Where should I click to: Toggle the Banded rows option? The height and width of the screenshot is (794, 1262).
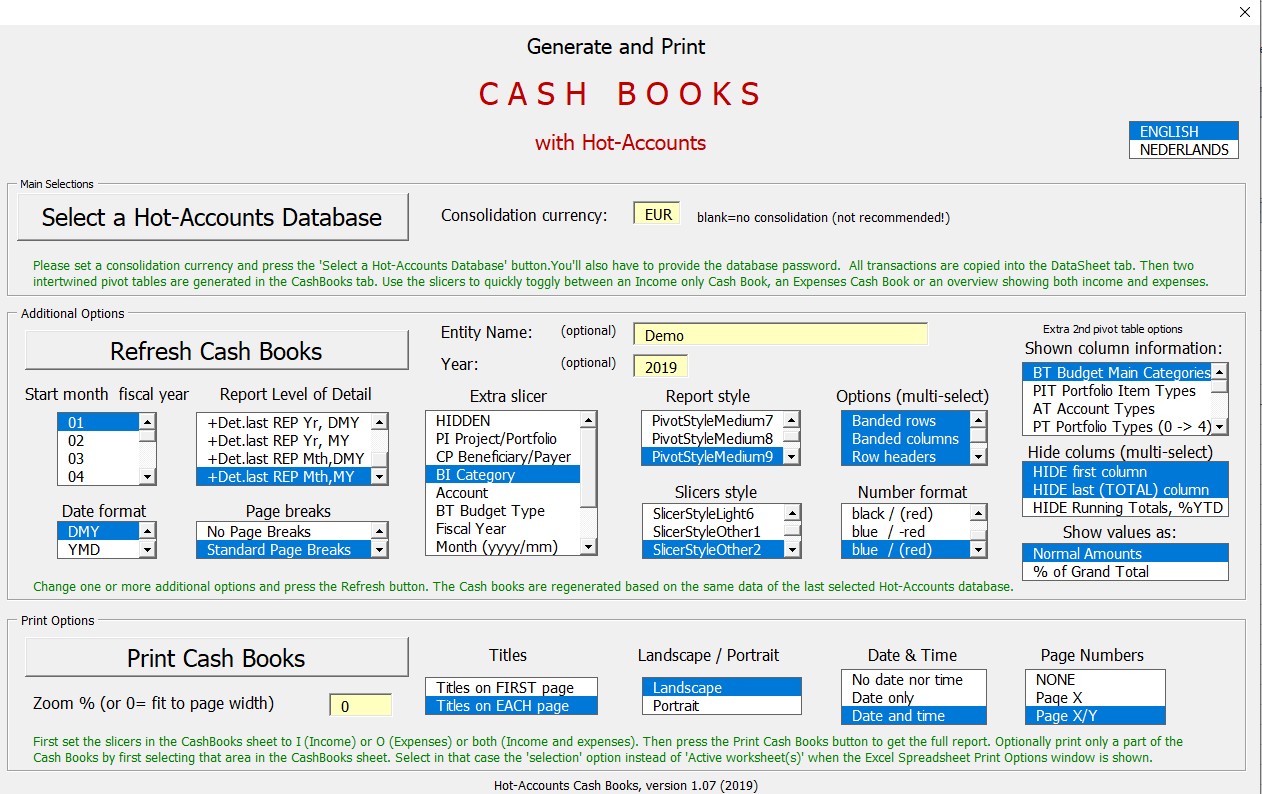coord(906,421)
